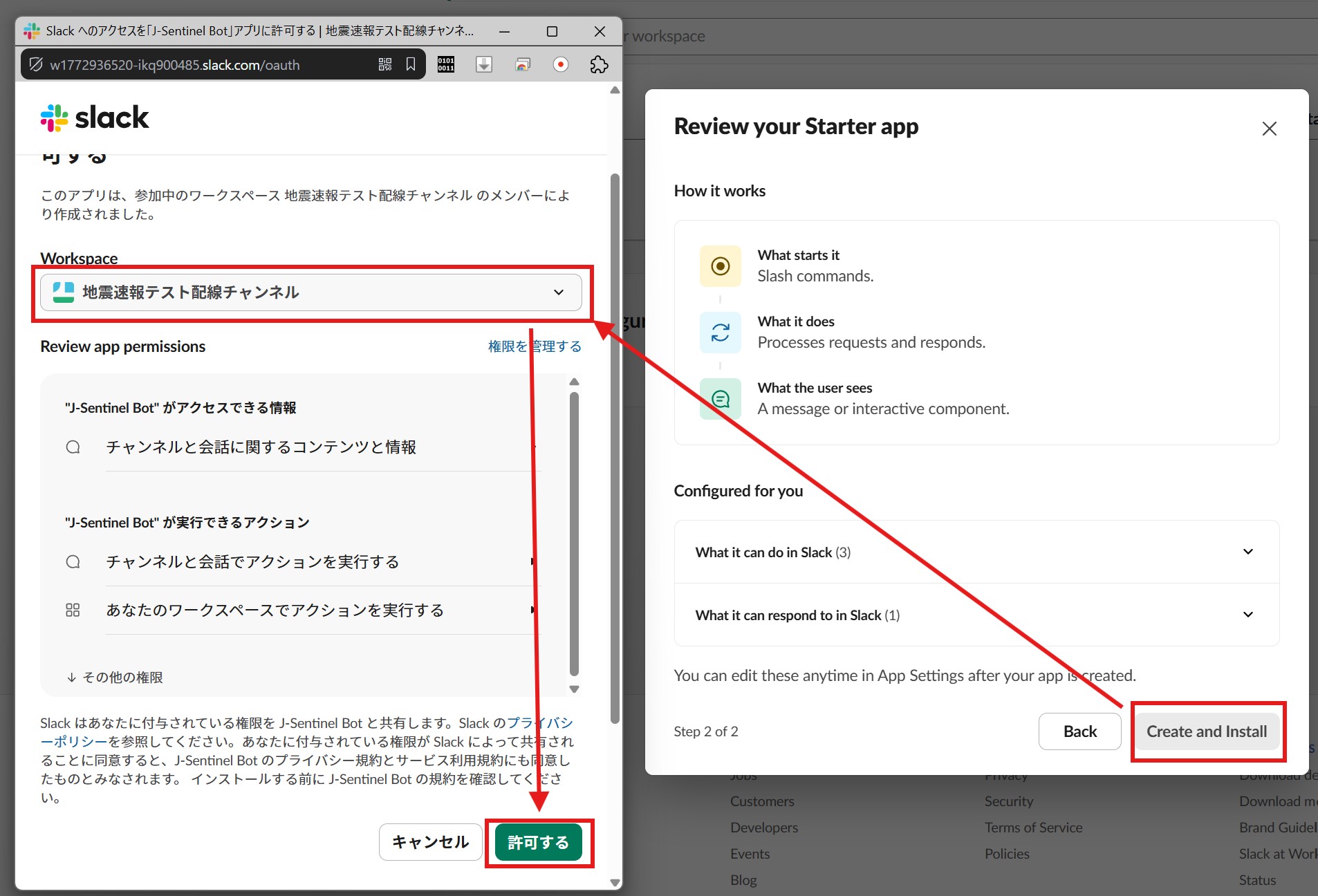Open Policies link in background footer
1318x896 pixels.
click(1007, 854)
